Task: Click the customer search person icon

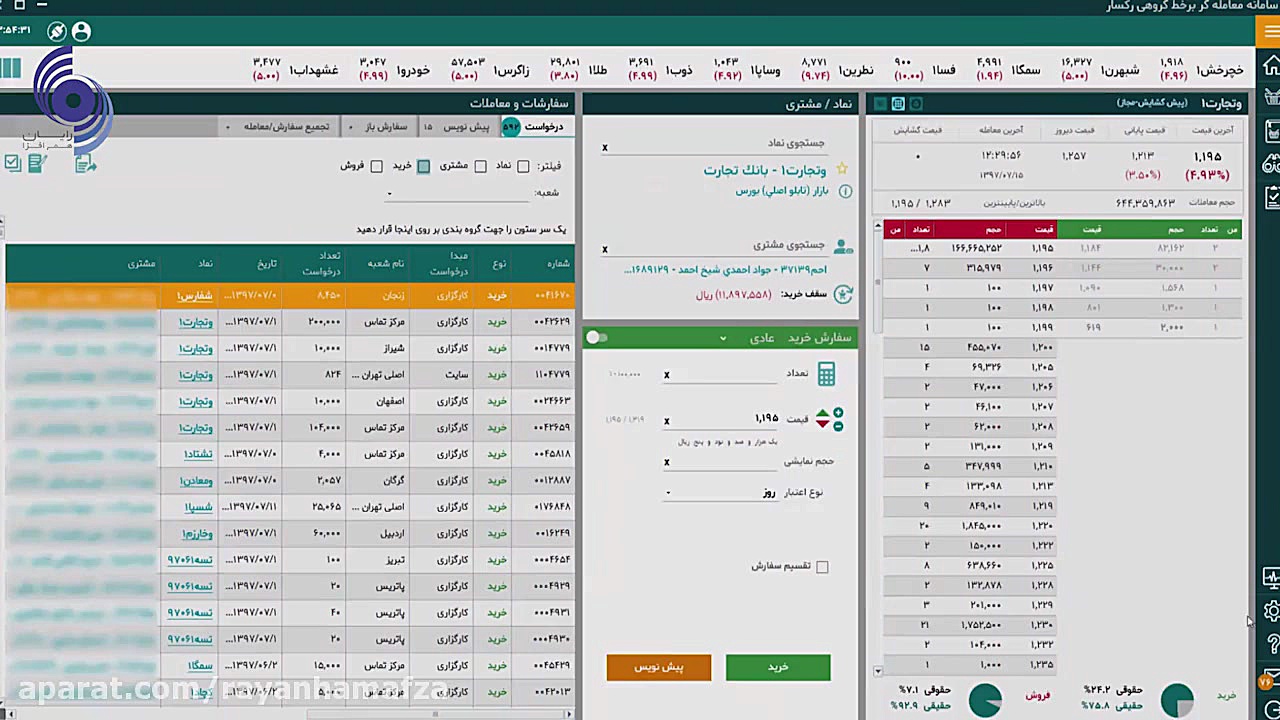Action: (x=843, y=246)
